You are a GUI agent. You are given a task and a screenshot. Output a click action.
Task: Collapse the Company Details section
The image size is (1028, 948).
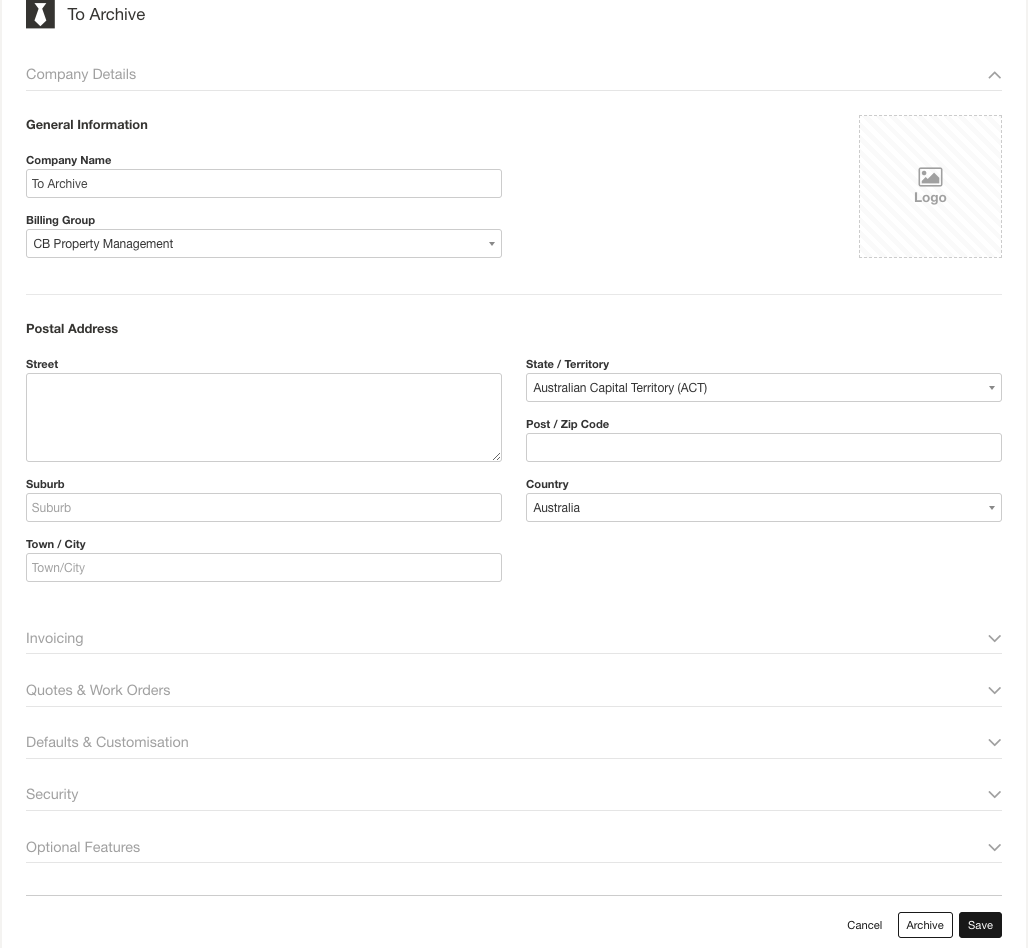click(994, 74)
